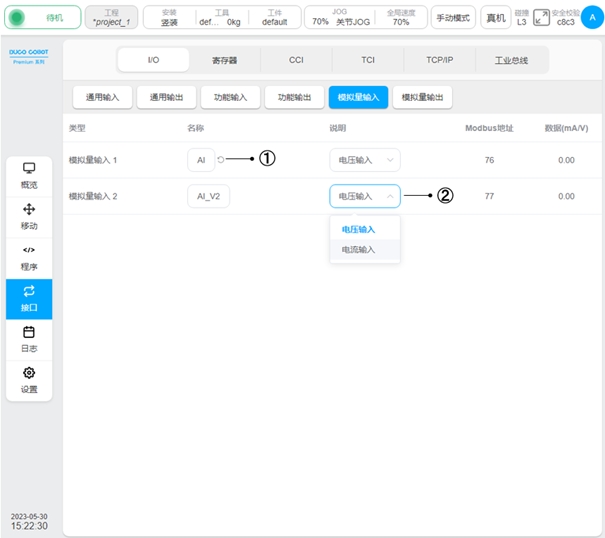Open the 概览 overview sidebar icon
The height and width of the screenshot is (538, 605).
coord(29,175)
